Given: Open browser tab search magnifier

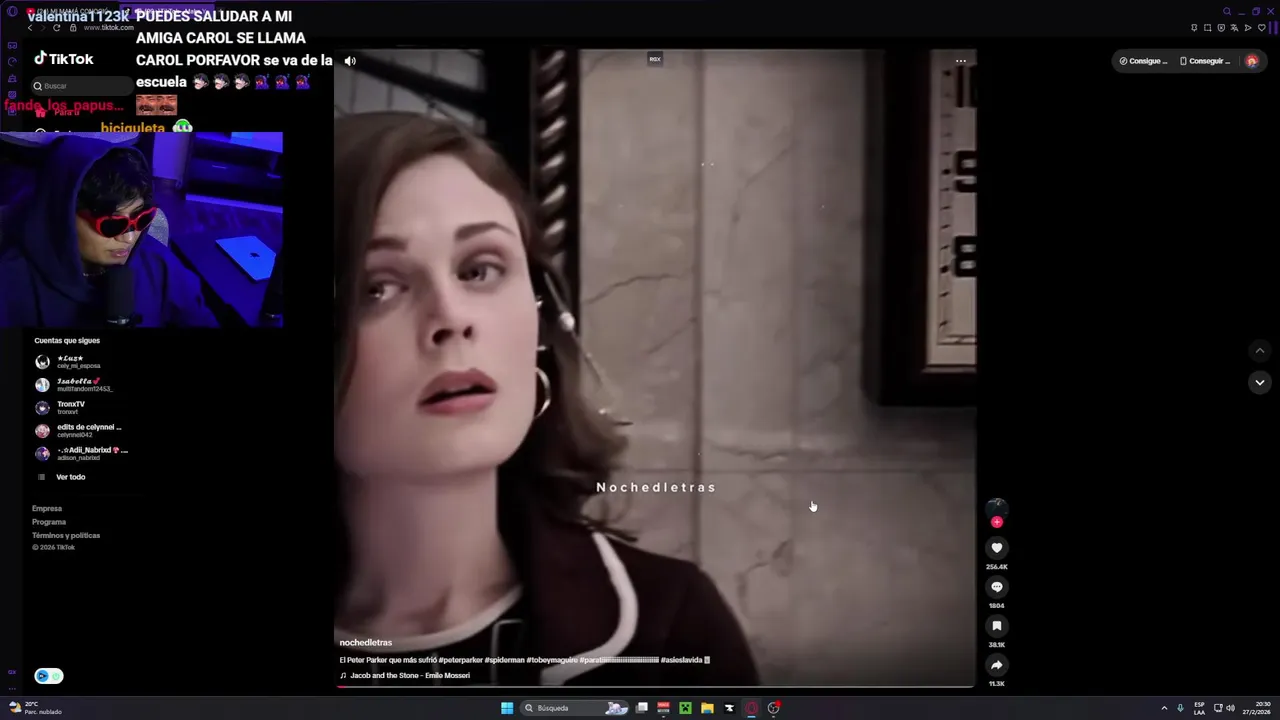Looking at the screenshot, I should 1227,12.
